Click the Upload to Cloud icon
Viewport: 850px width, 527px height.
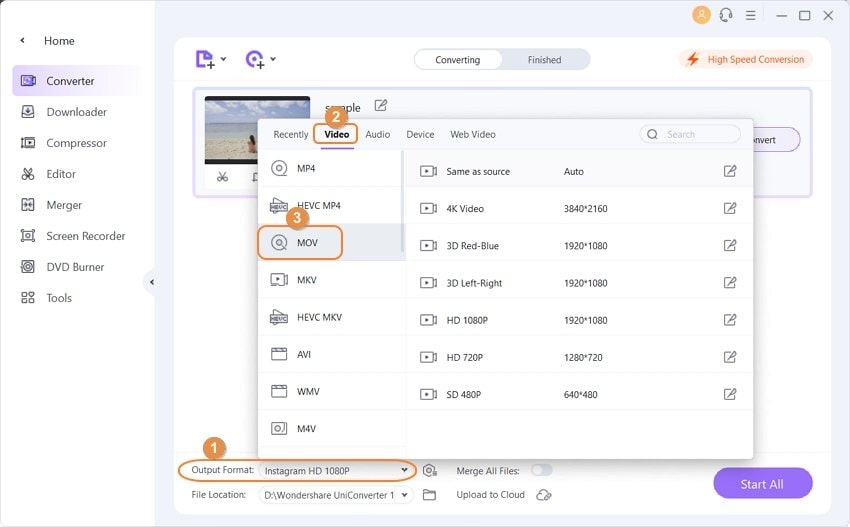pos(543,494)
